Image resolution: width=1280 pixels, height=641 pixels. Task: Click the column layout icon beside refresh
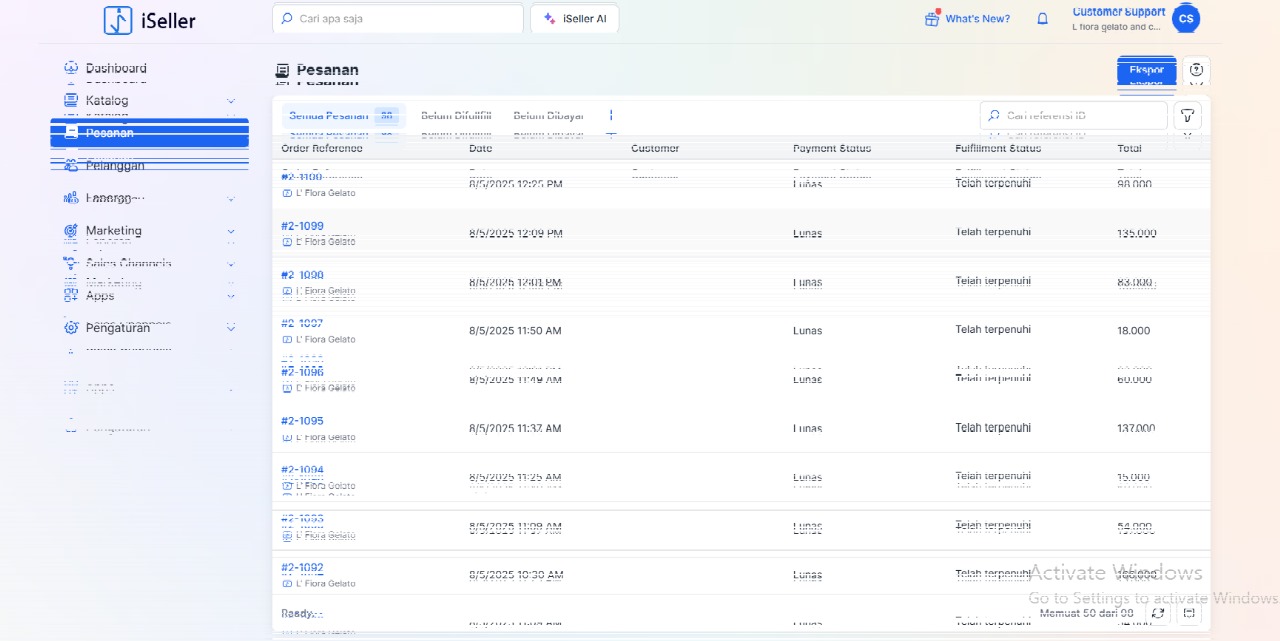[x=1189, y=613]
